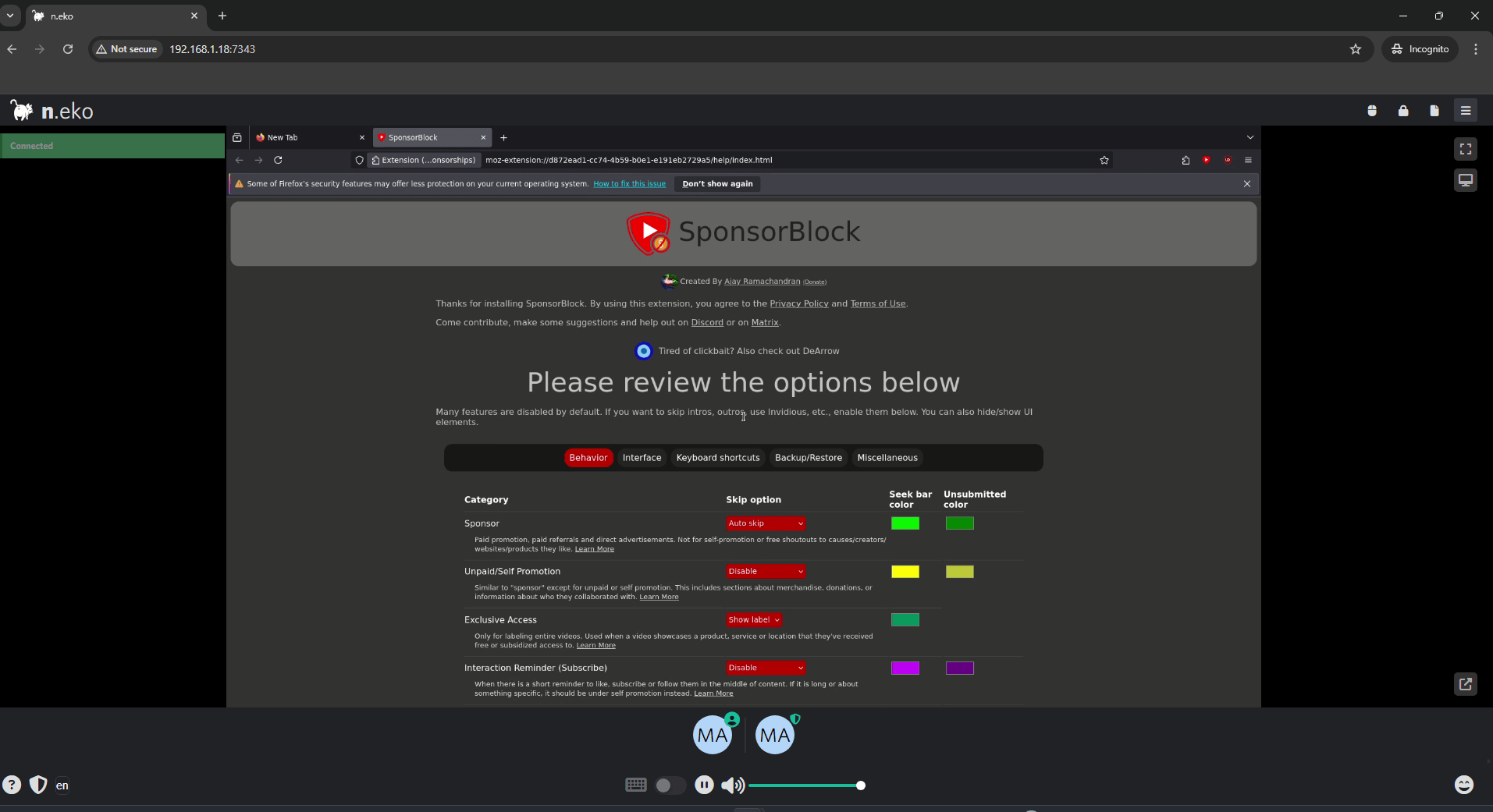Pause the remote stream playback
Image resolution: width=1493 pixels, height=812 pixels.
(704, 785)
